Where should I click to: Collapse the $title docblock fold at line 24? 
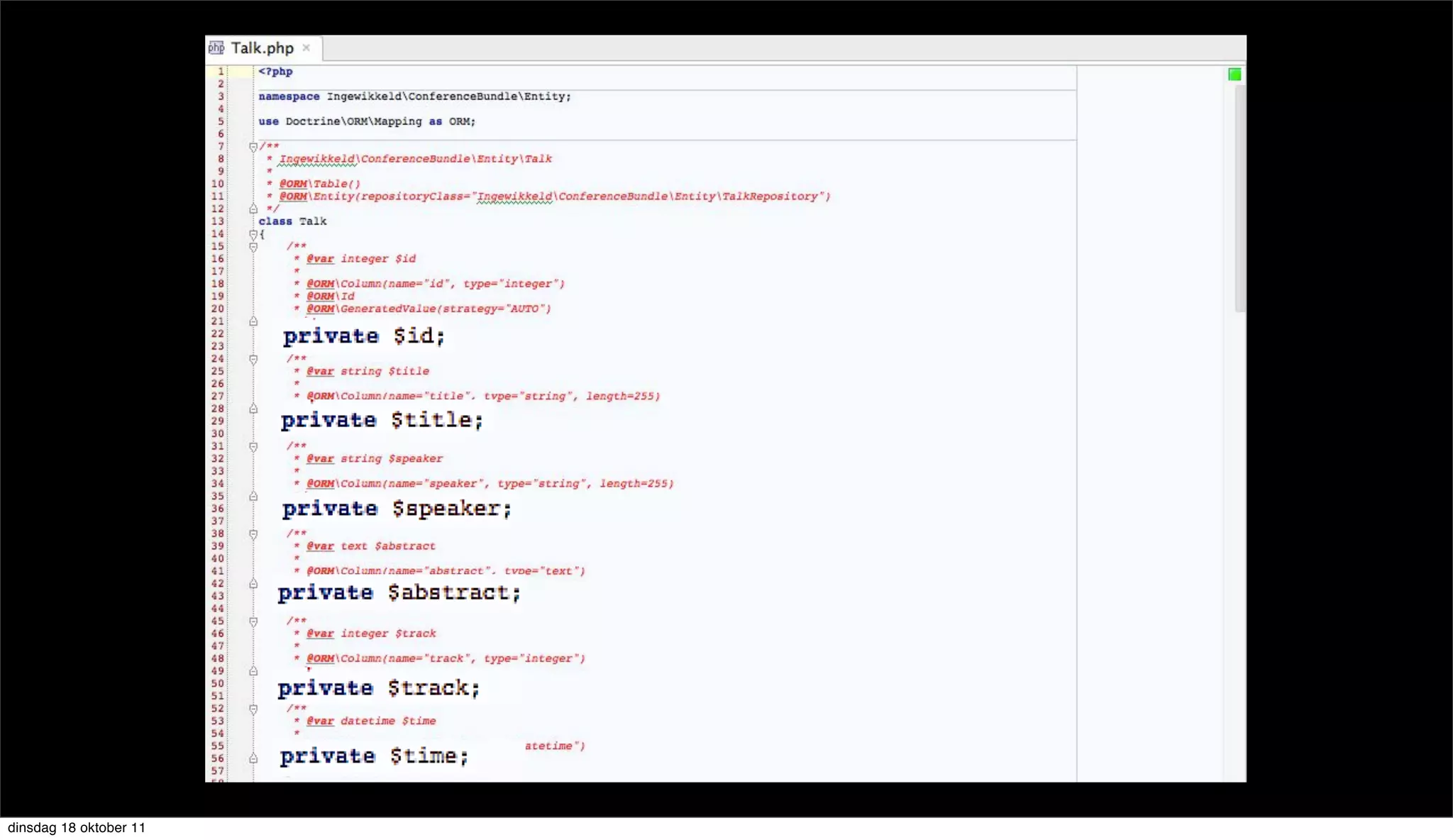tap(253, 359)
